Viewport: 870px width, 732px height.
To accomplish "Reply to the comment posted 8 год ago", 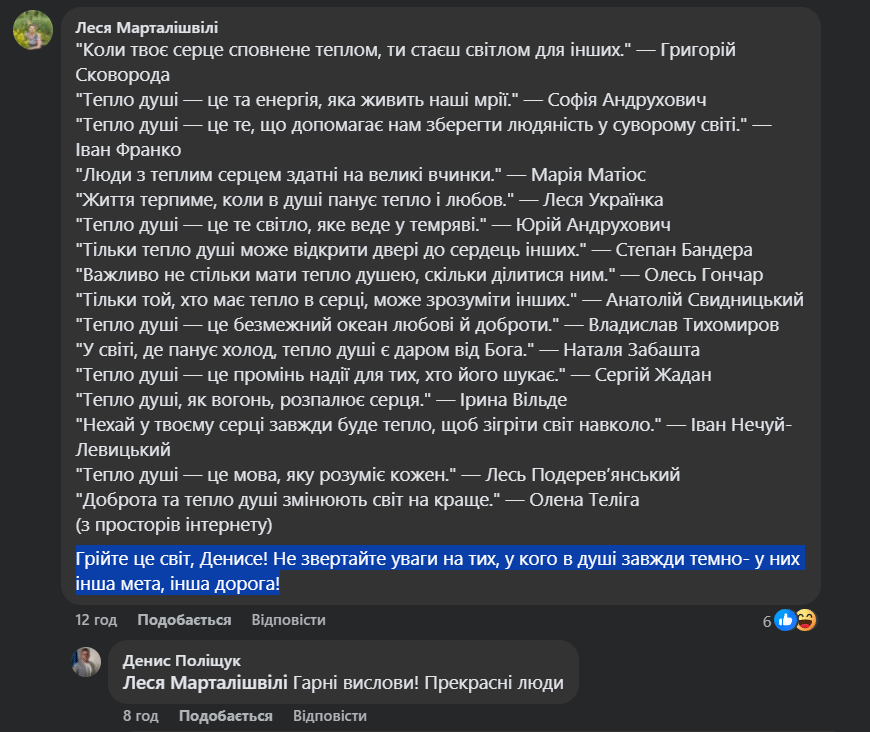I will [x=329, y=716].
